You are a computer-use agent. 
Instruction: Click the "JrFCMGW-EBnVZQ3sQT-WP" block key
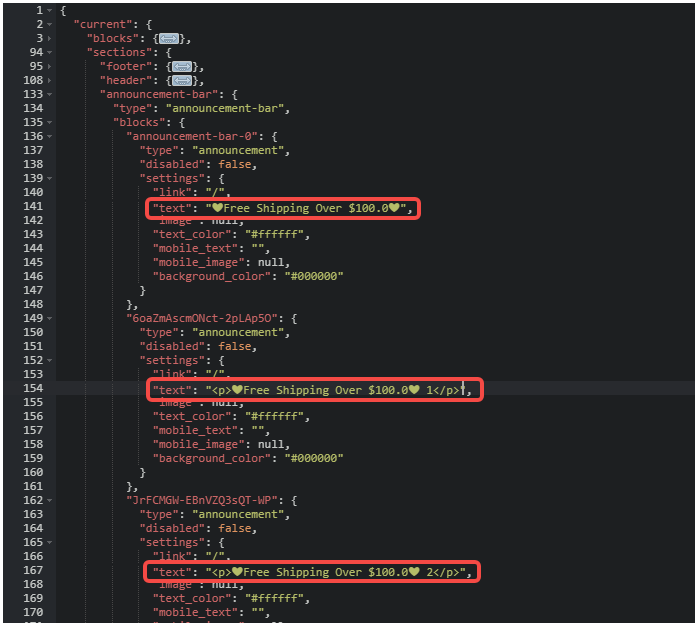pos(202,500)
